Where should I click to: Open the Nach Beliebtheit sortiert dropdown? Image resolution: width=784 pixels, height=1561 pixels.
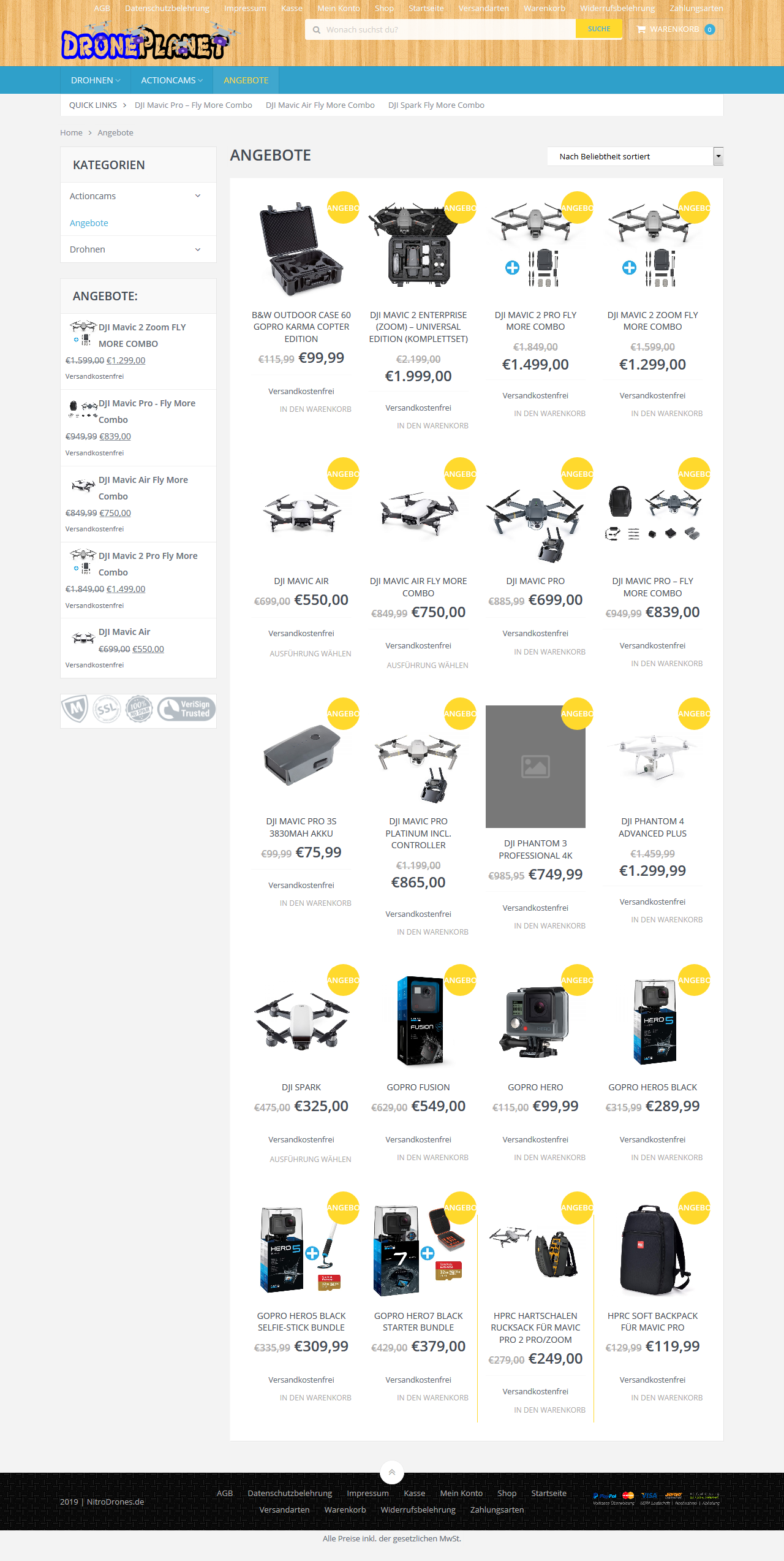point(635,156)
